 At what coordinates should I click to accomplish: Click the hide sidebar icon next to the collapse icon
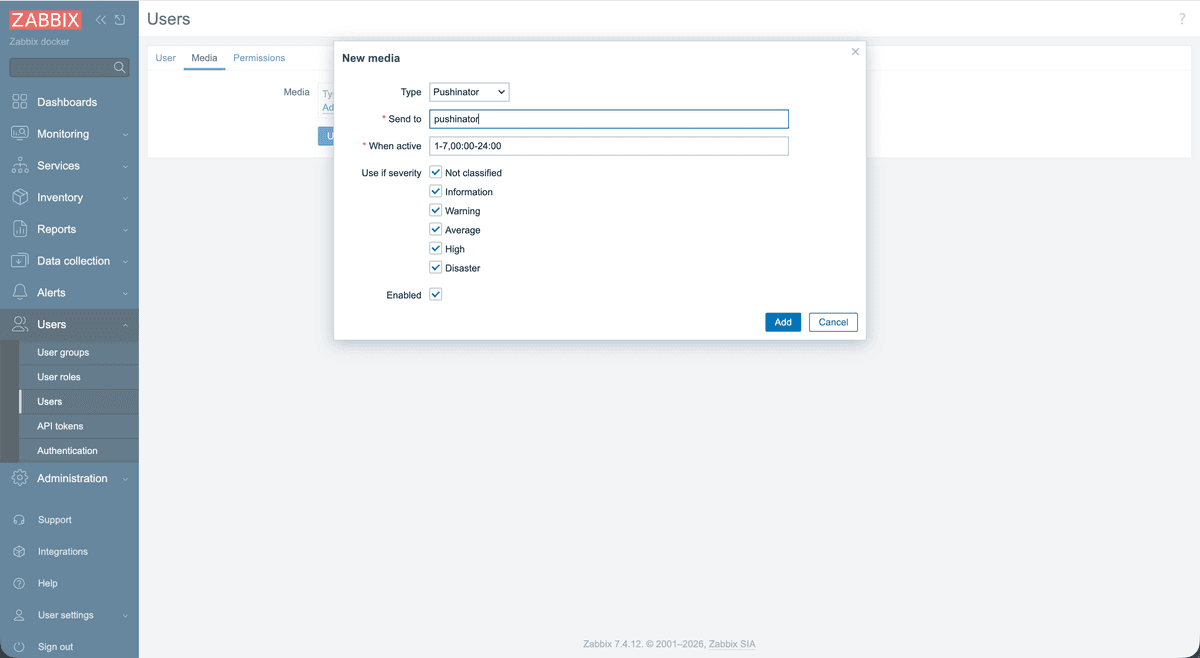[x=120, y=20]
